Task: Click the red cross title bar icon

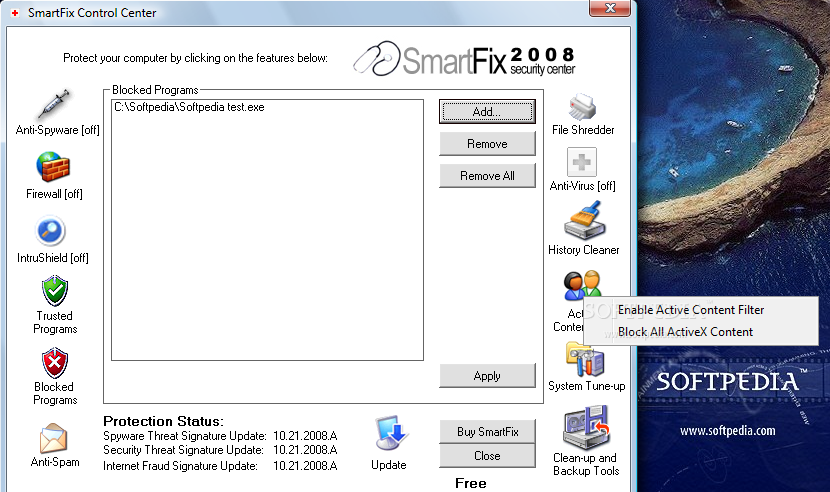Action: click(15, 13)
